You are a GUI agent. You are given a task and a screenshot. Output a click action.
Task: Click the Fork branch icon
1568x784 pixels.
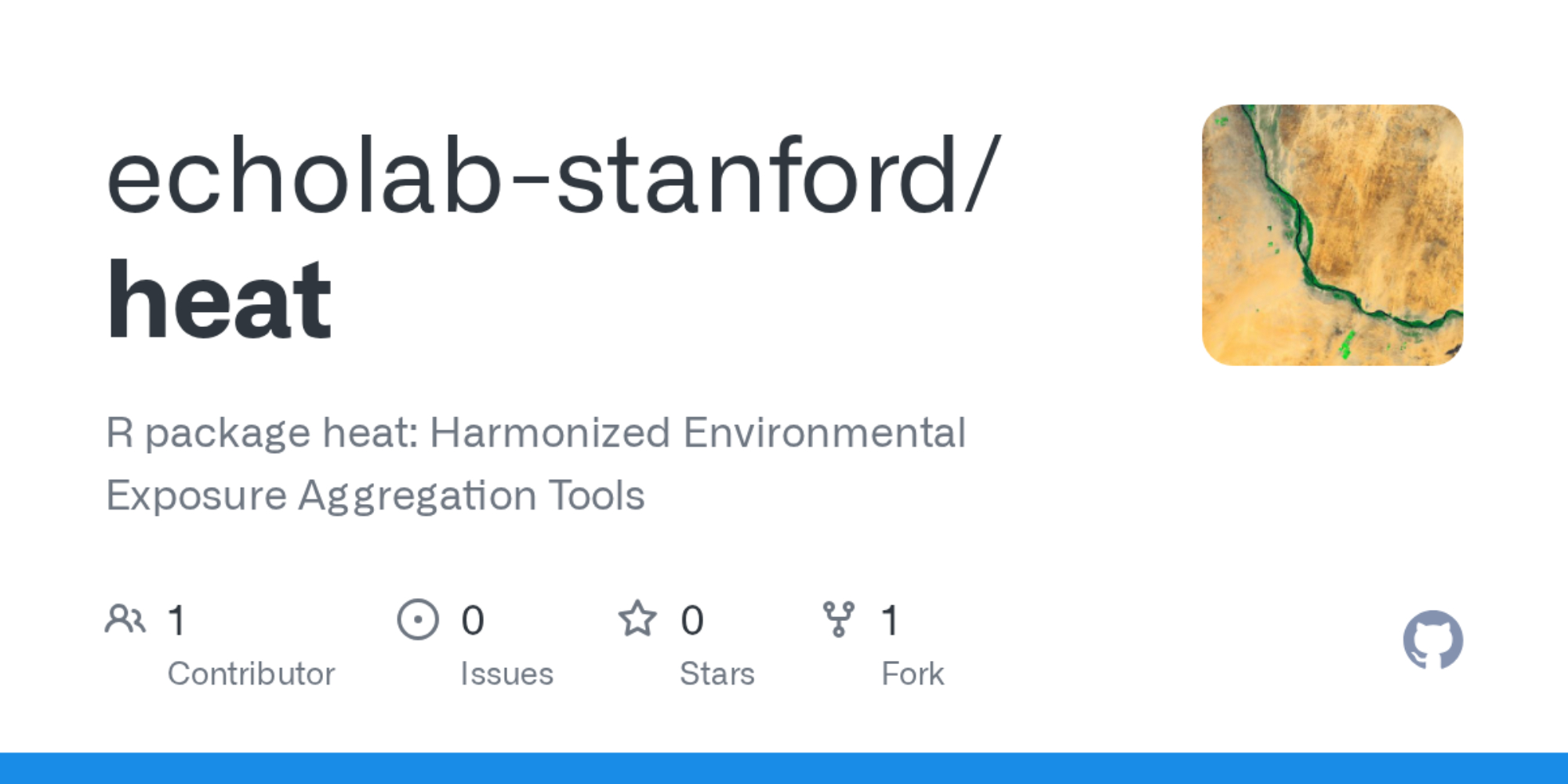click(838, 619)
